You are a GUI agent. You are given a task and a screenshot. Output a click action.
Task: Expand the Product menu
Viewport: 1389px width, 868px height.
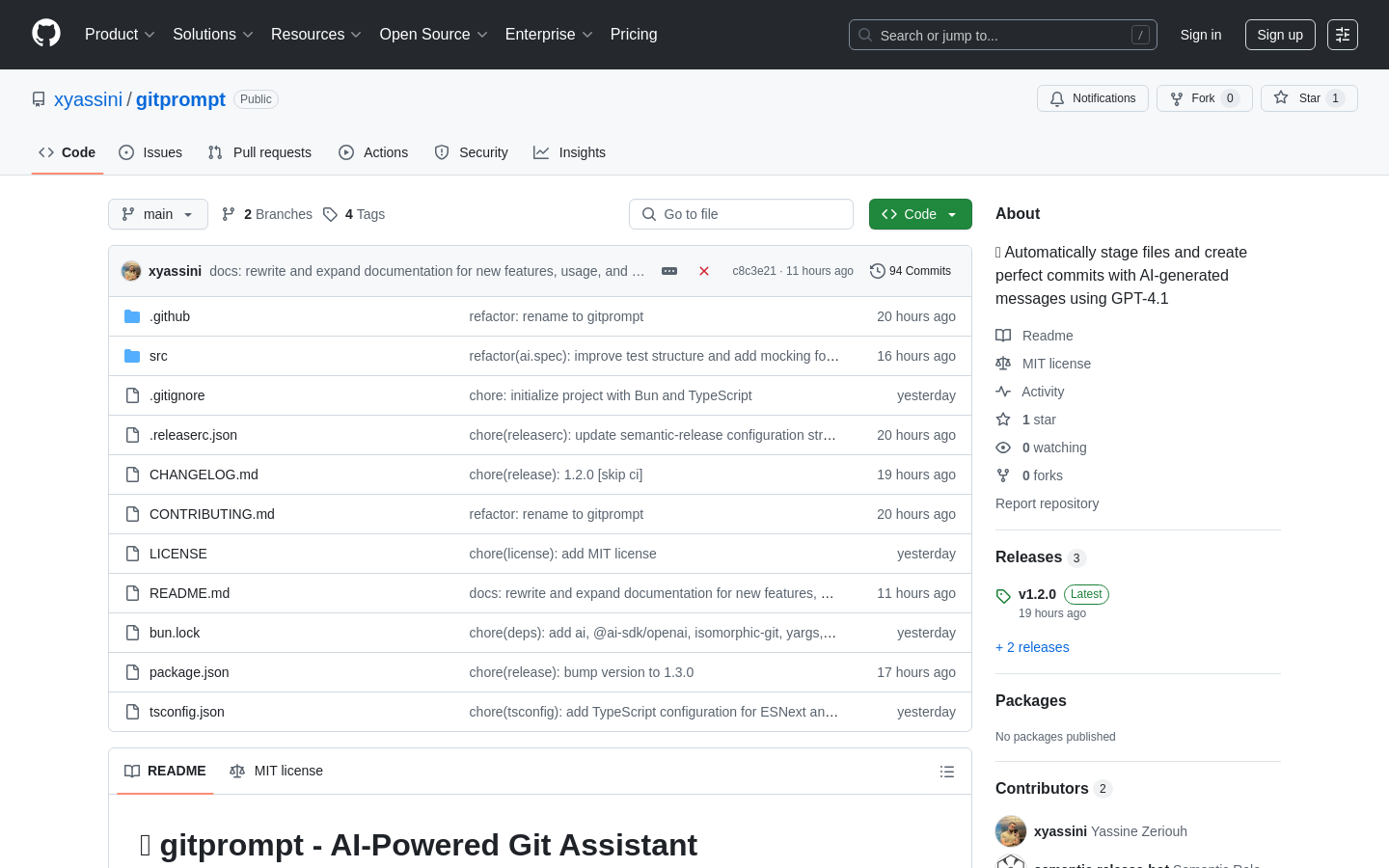pyautogui.click(x=120, y=35)
